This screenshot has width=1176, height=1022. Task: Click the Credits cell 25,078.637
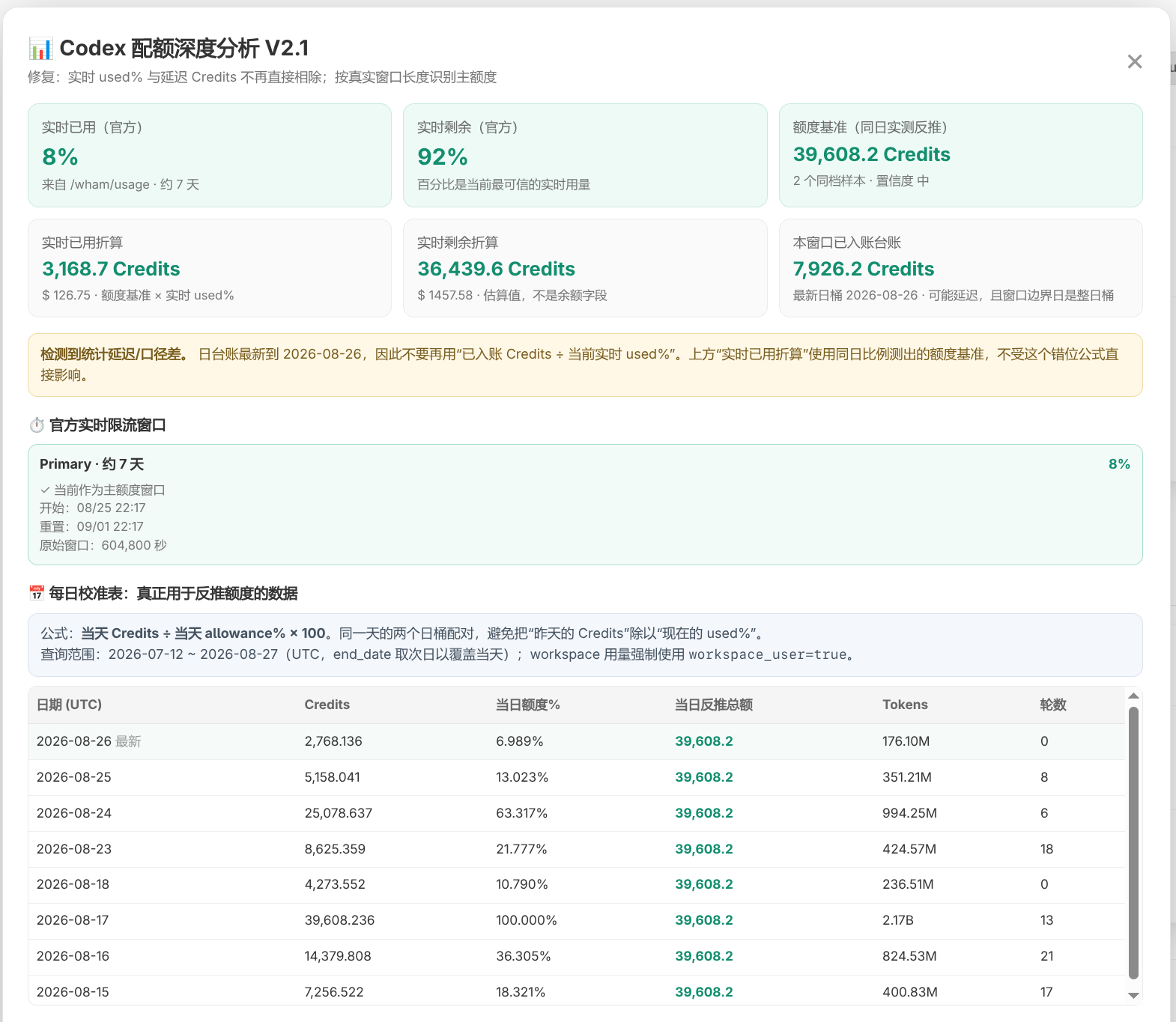pos(339,813)
